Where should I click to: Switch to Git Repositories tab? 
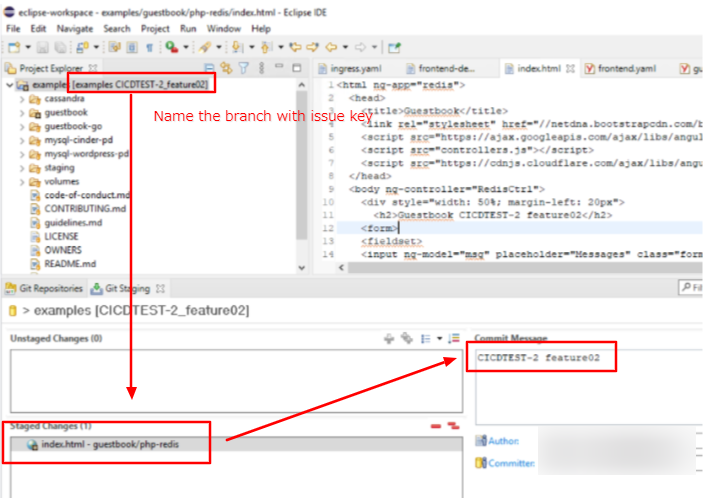tap(44, 289)
